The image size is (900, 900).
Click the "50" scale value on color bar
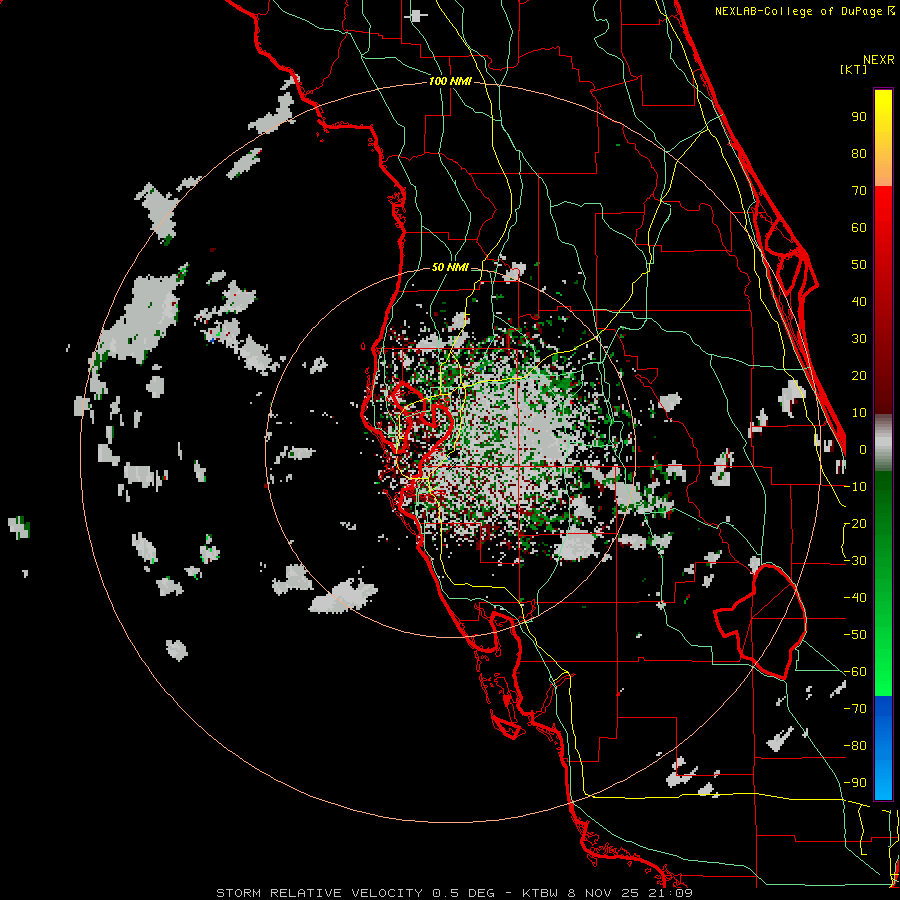(859, 265)
